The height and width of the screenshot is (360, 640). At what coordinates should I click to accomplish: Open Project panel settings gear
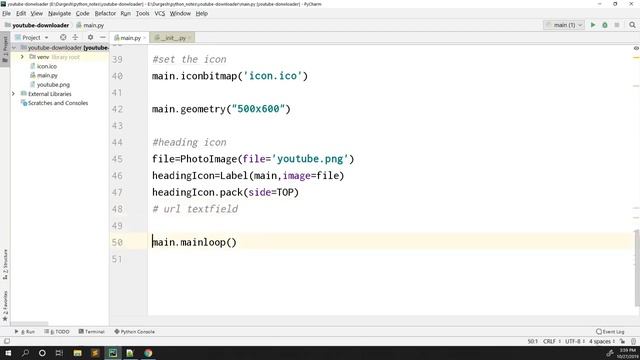(x=90, y=37)
